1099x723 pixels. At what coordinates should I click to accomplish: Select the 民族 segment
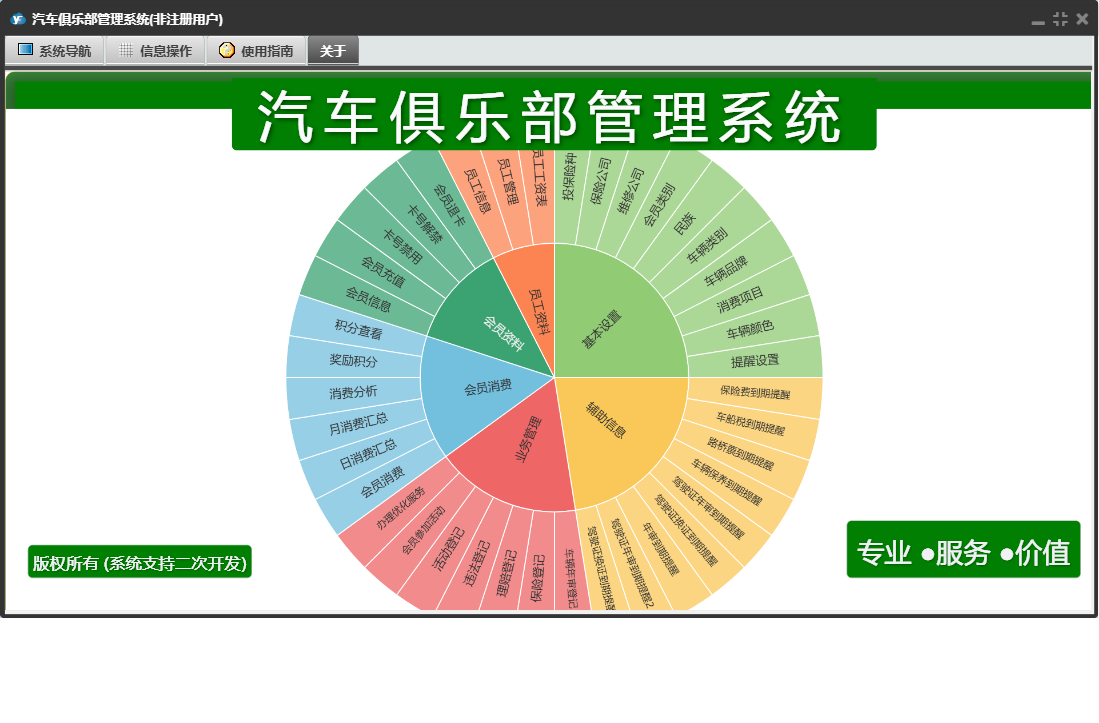coord(684,224)
